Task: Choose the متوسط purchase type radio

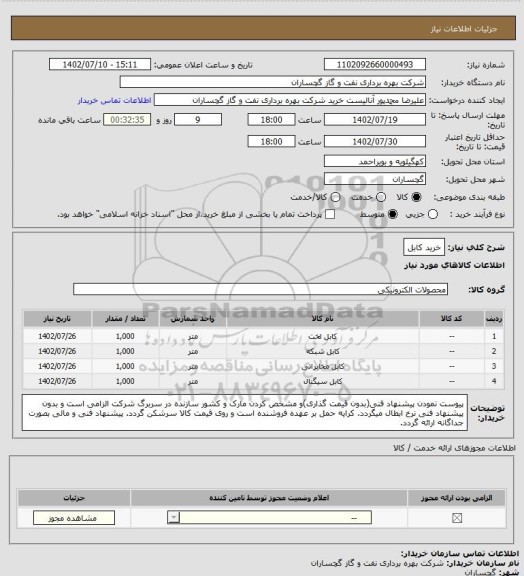Action: 392,214
